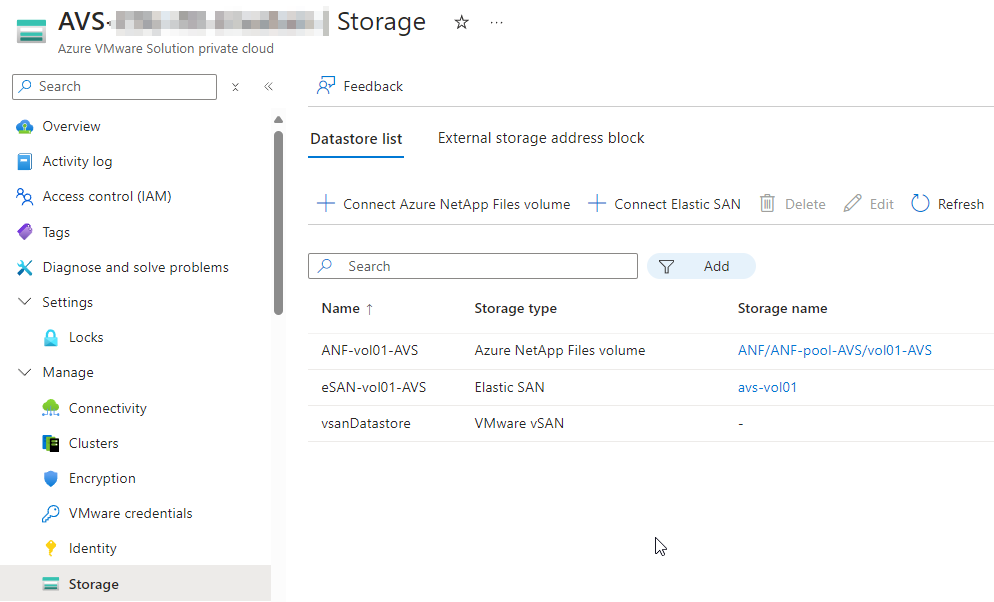Click the Tags icon
The image size is (994, 602).
coord(25,232)
